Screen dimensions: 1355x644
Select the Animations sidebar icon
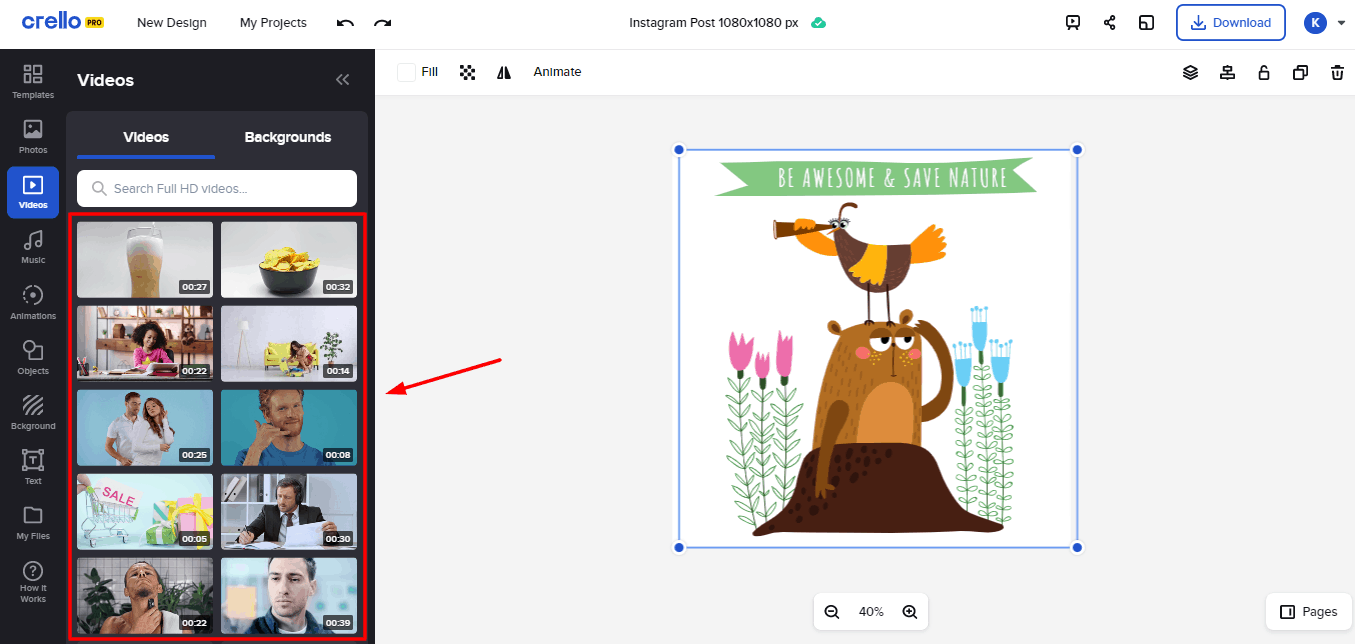click(33, 302)
